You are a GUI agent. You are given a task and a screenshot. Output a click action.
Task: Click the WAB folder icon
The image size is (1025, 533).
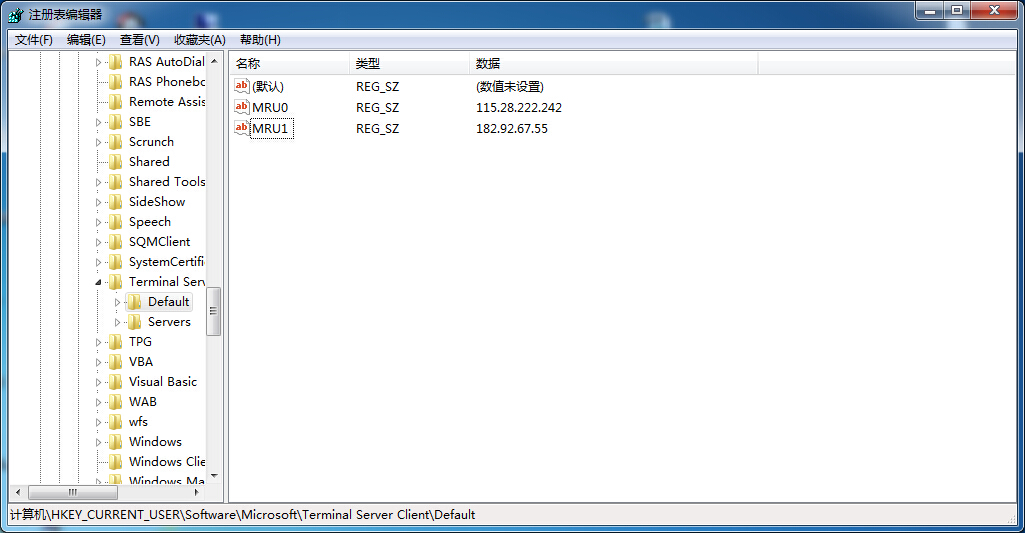116,402
